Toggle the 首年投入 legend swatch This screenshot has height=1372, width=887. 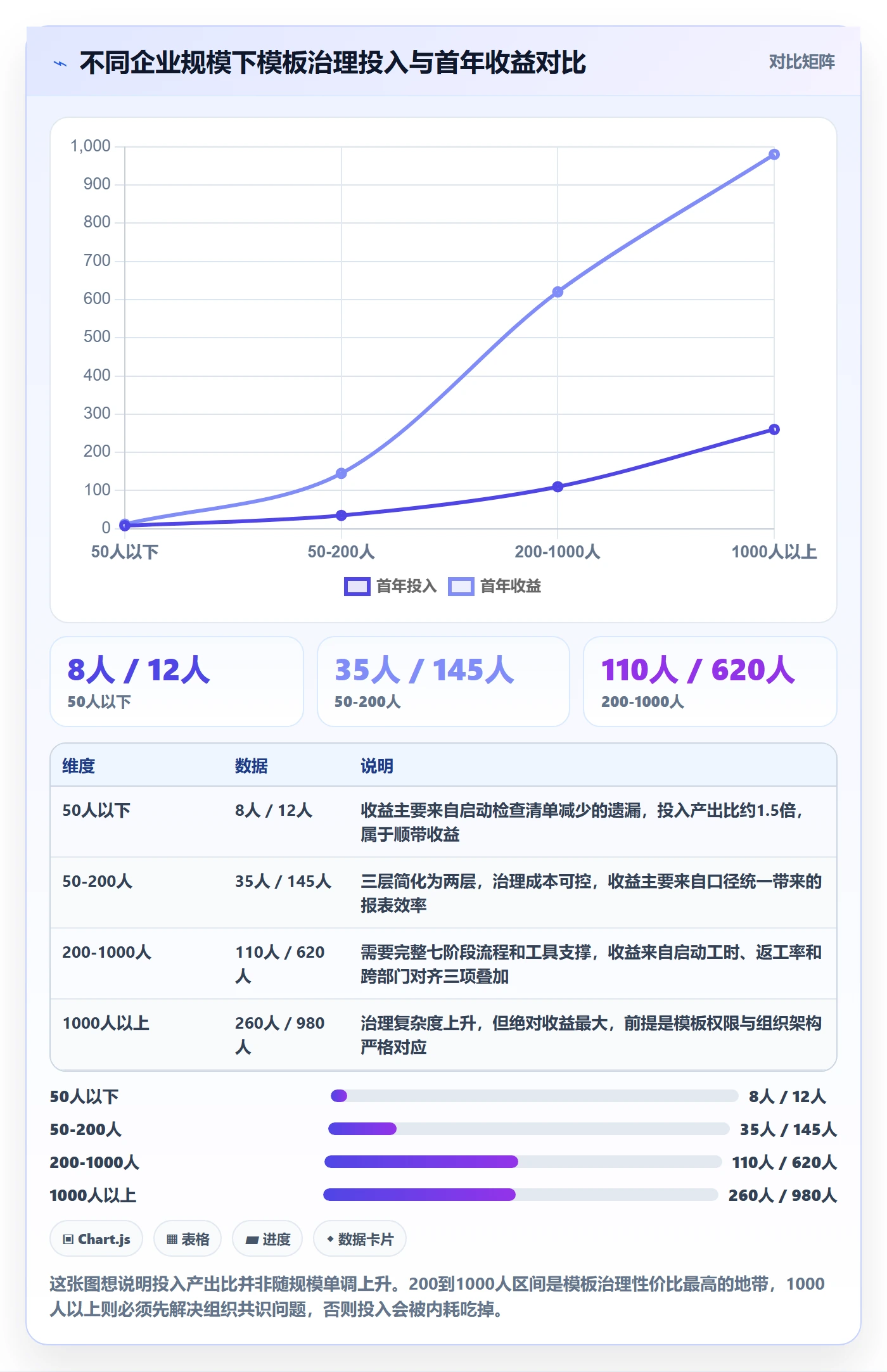pyautogui.click(x=357, y=587)
